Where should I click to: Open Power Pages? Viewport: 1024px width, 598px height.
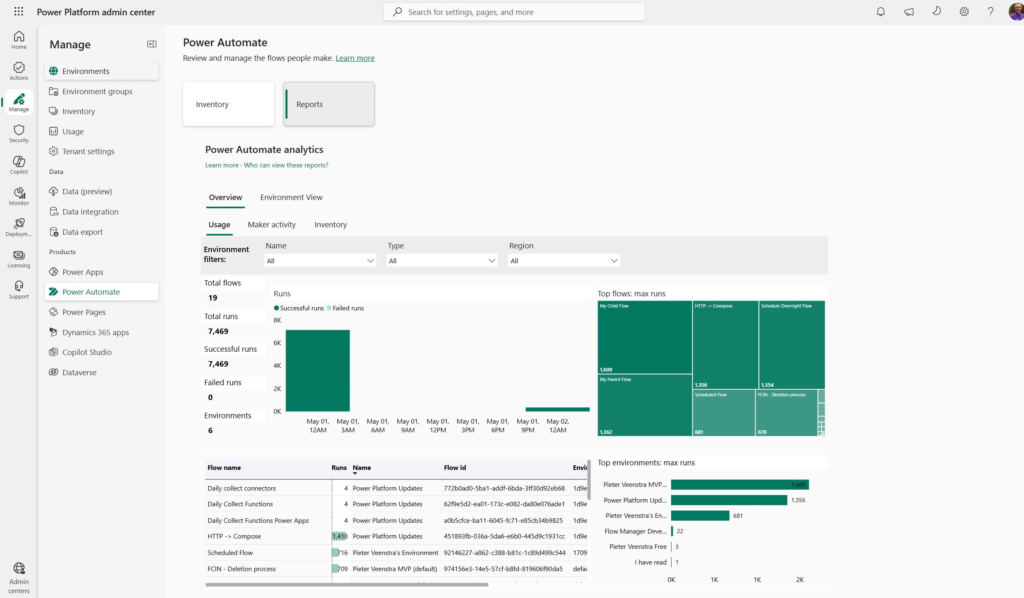pyautogui.click(x=101, y=312)
